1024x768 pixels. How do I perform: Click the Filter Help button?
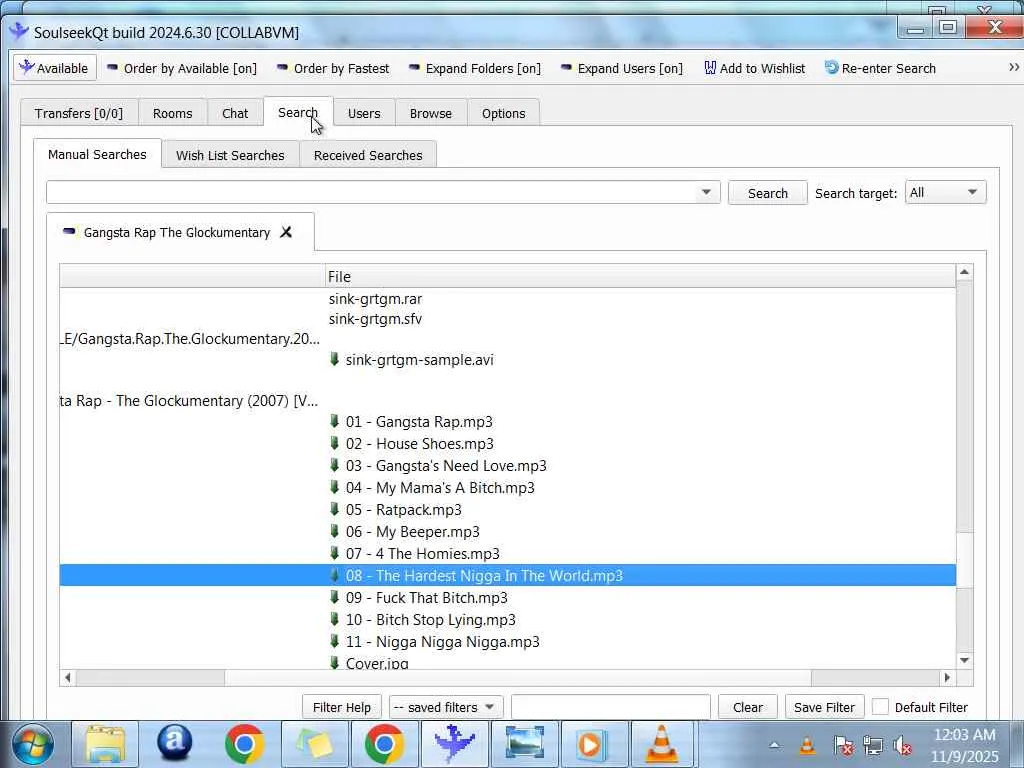click(342, 707)
